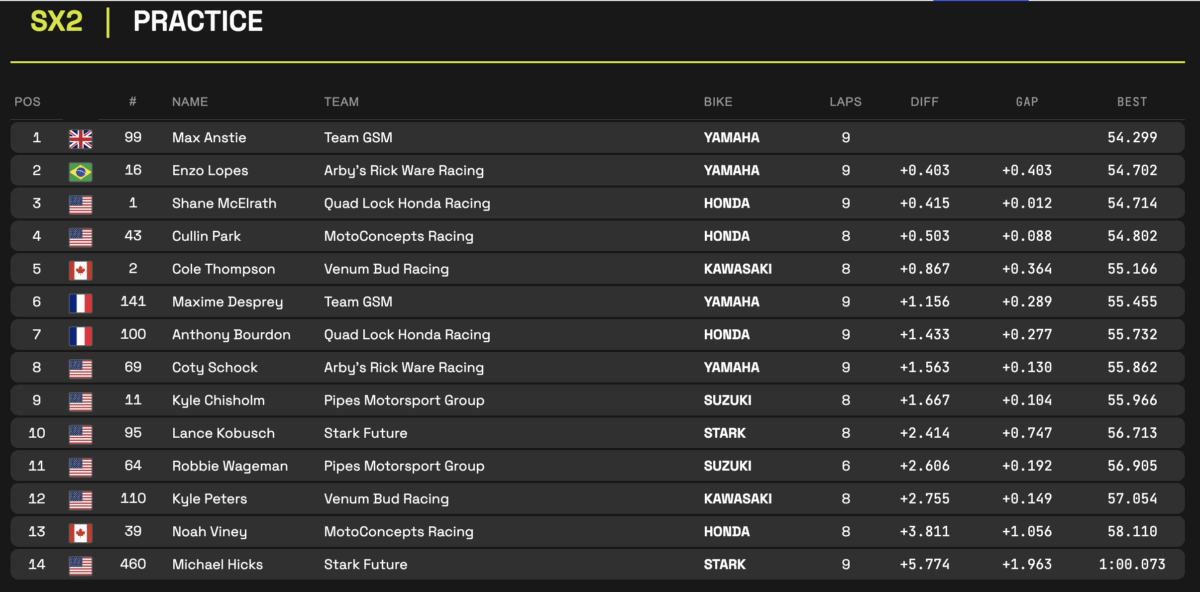1200x592 pixels.
Task: Click the Canadian flag beside Noah Viney
Action: (80, 533)
